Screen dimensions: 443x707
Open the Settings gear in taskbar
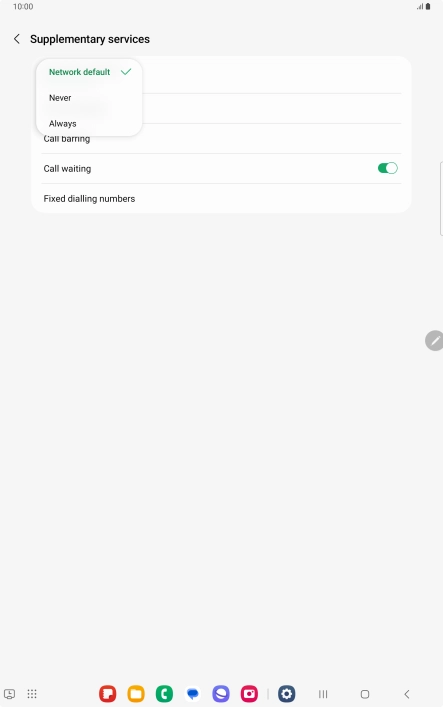click(286, 693)
